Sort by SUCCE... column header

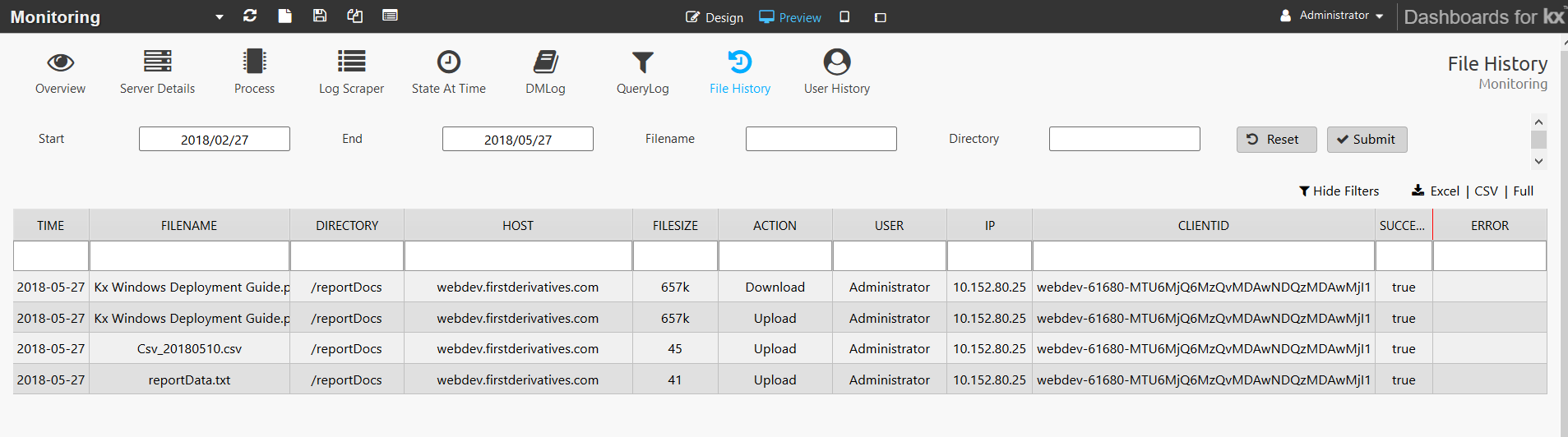(x=1403, y=225)
